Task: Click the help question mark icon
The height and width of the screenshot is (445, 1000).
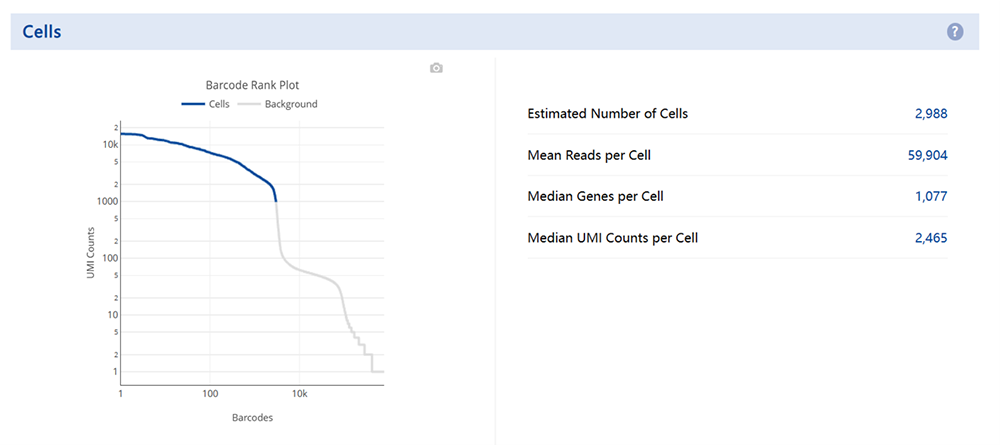Action: (955, 32)
